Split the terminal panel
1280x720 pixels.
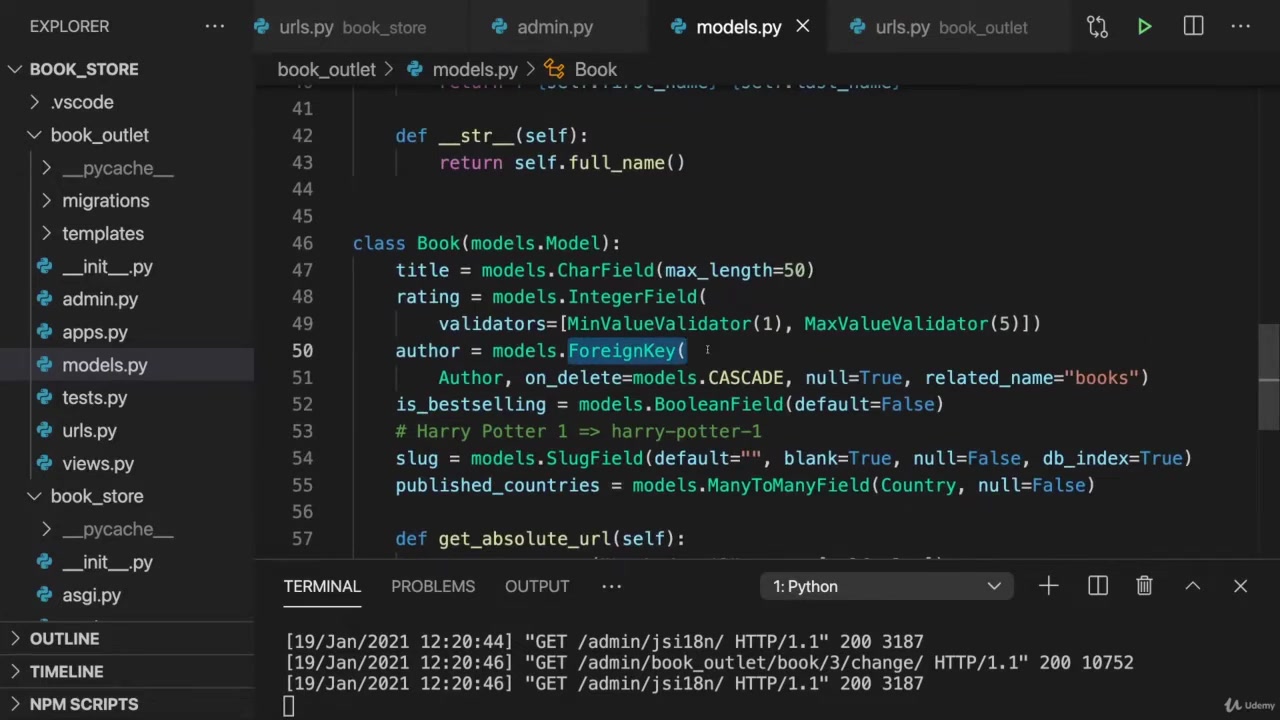pos(1097,586)
